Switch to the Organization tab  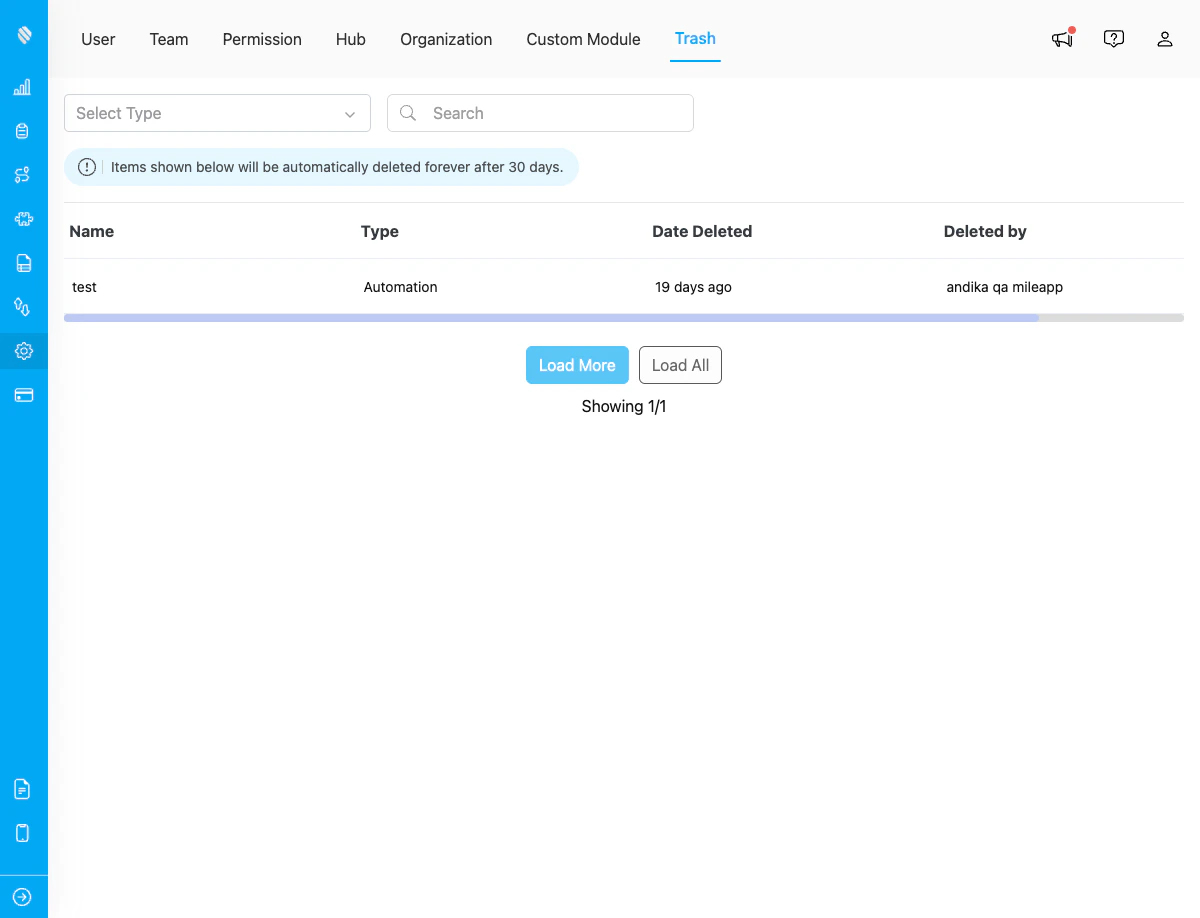446,39
